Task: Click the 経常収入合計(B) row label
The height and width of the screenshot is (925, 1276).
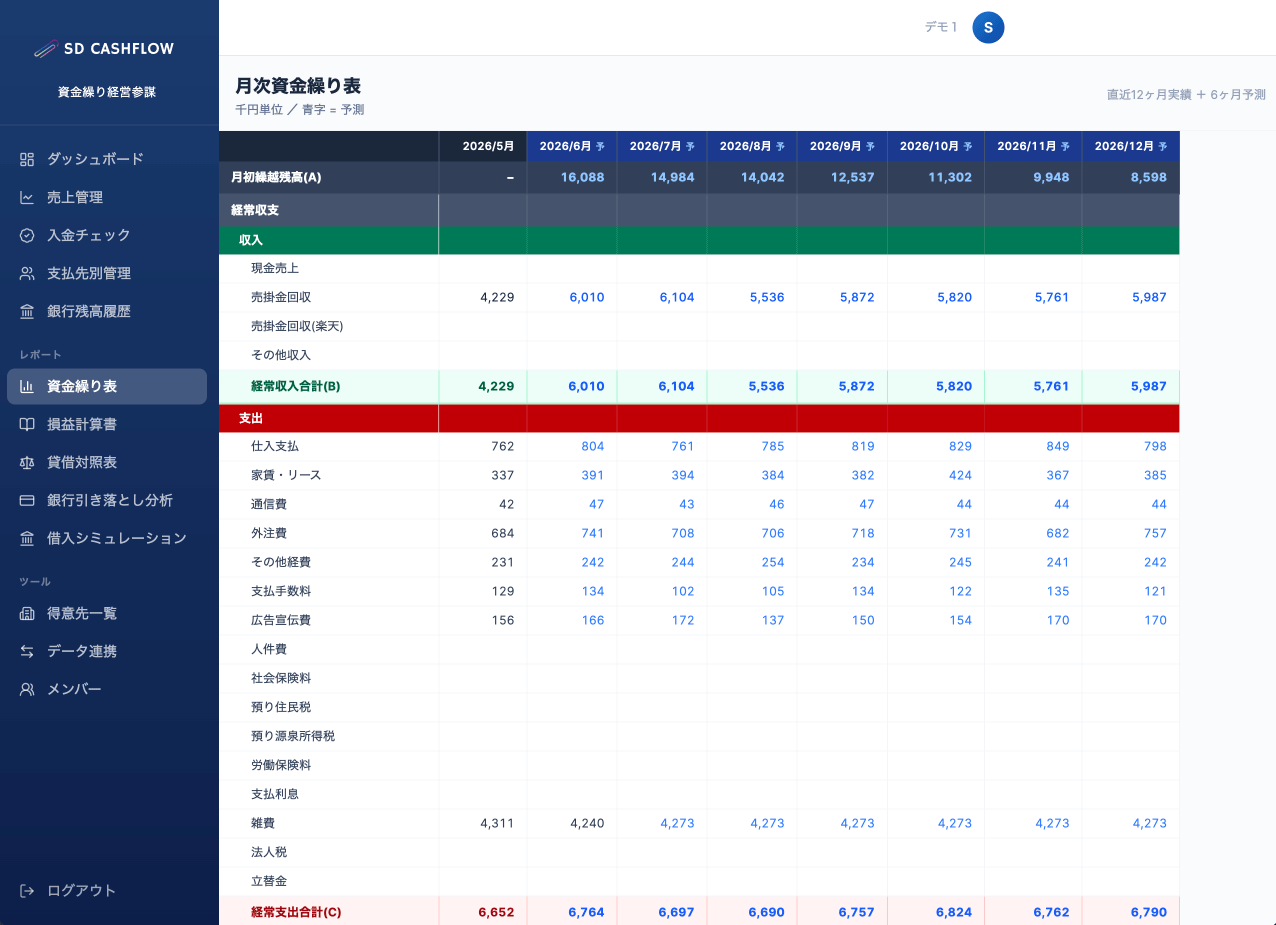Action: pyautogui.click(x=296, y=386)
